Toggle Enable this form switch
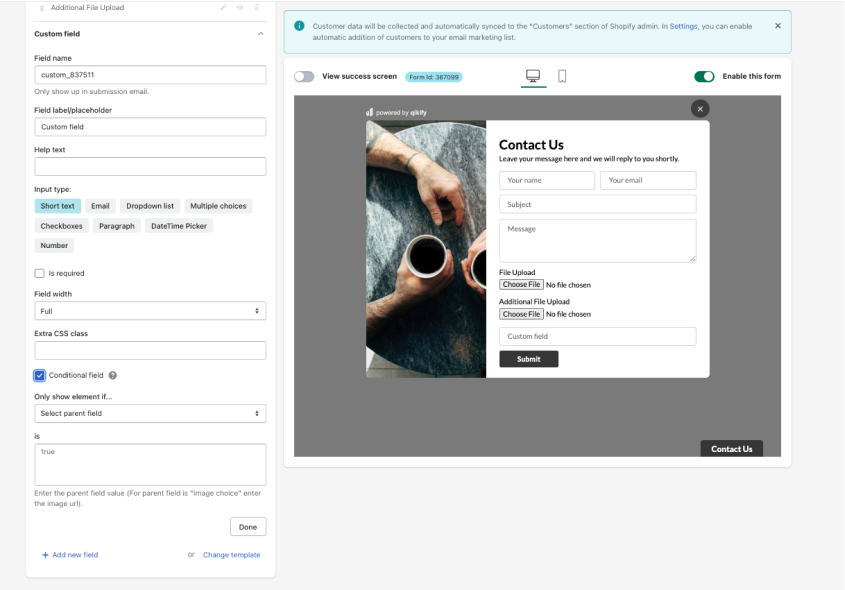 [704, 77]
